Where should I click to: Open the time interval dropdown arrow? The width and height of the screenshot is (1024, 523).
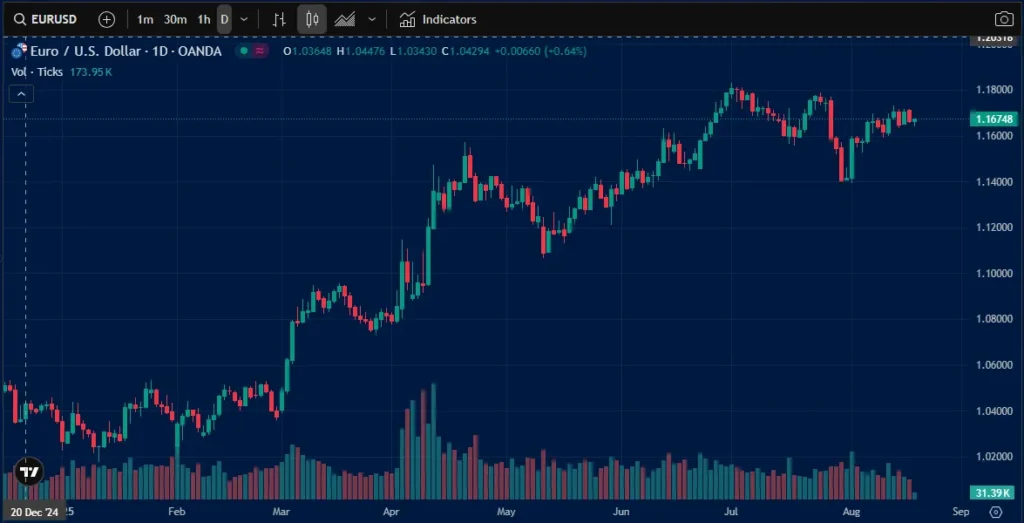(x=244, y=19)
